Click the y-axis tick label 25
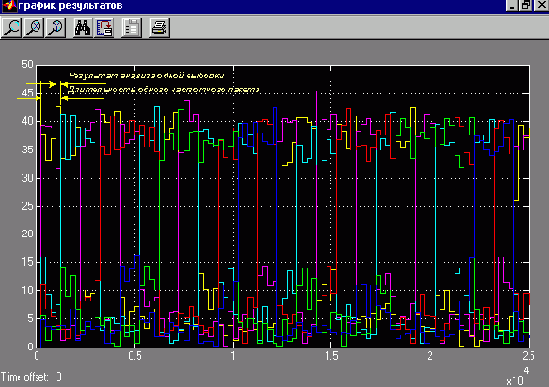Image resolution: width=549 pixels, height=387 pixels. click(27, 206)
